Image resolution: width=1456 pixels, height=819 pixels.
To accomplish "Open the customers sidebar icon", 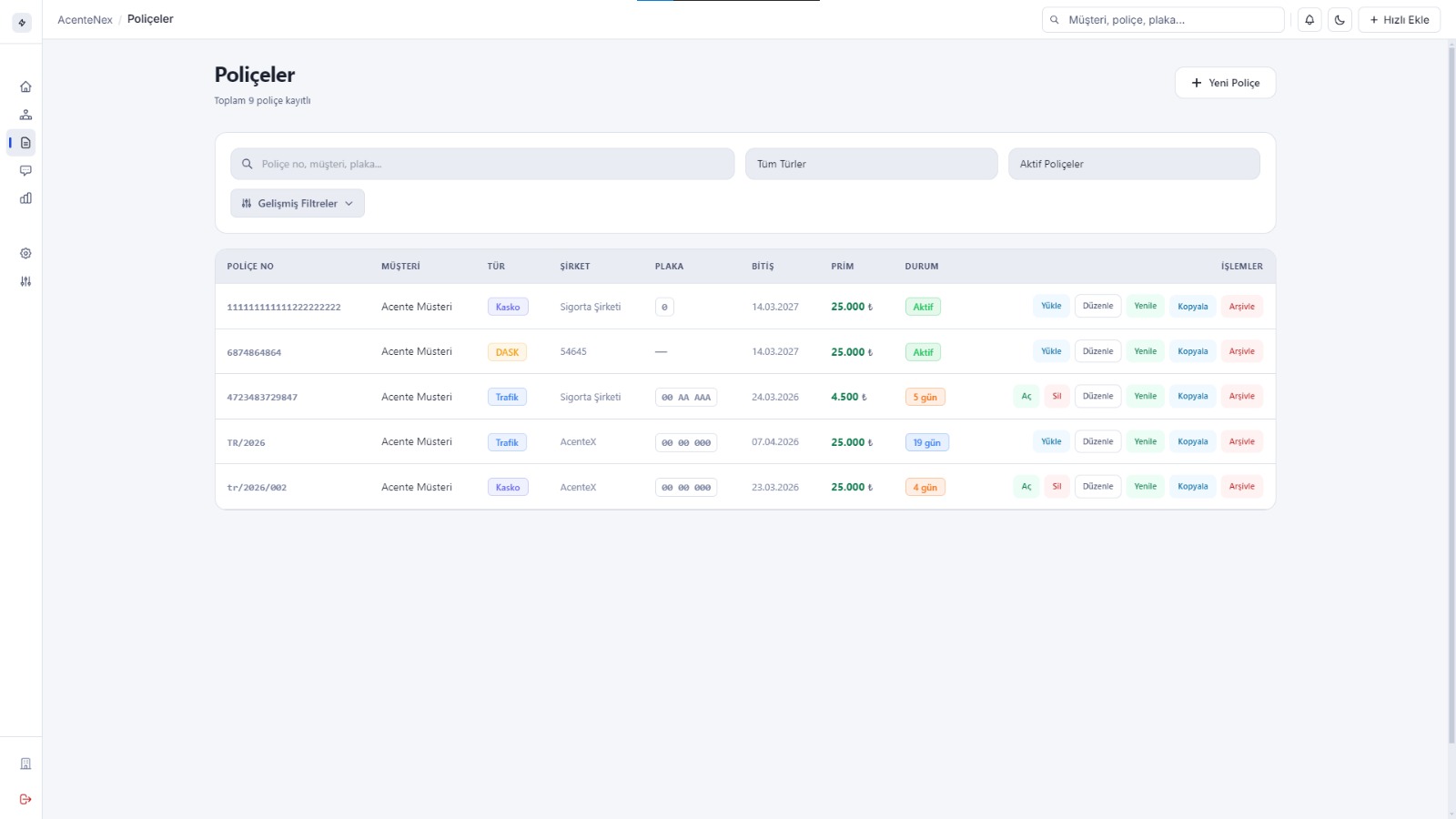I will coord(25,115).
